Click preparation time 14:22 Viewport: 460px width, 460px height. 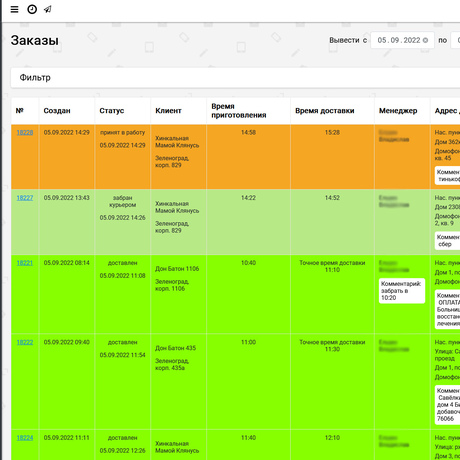[248, 198]
